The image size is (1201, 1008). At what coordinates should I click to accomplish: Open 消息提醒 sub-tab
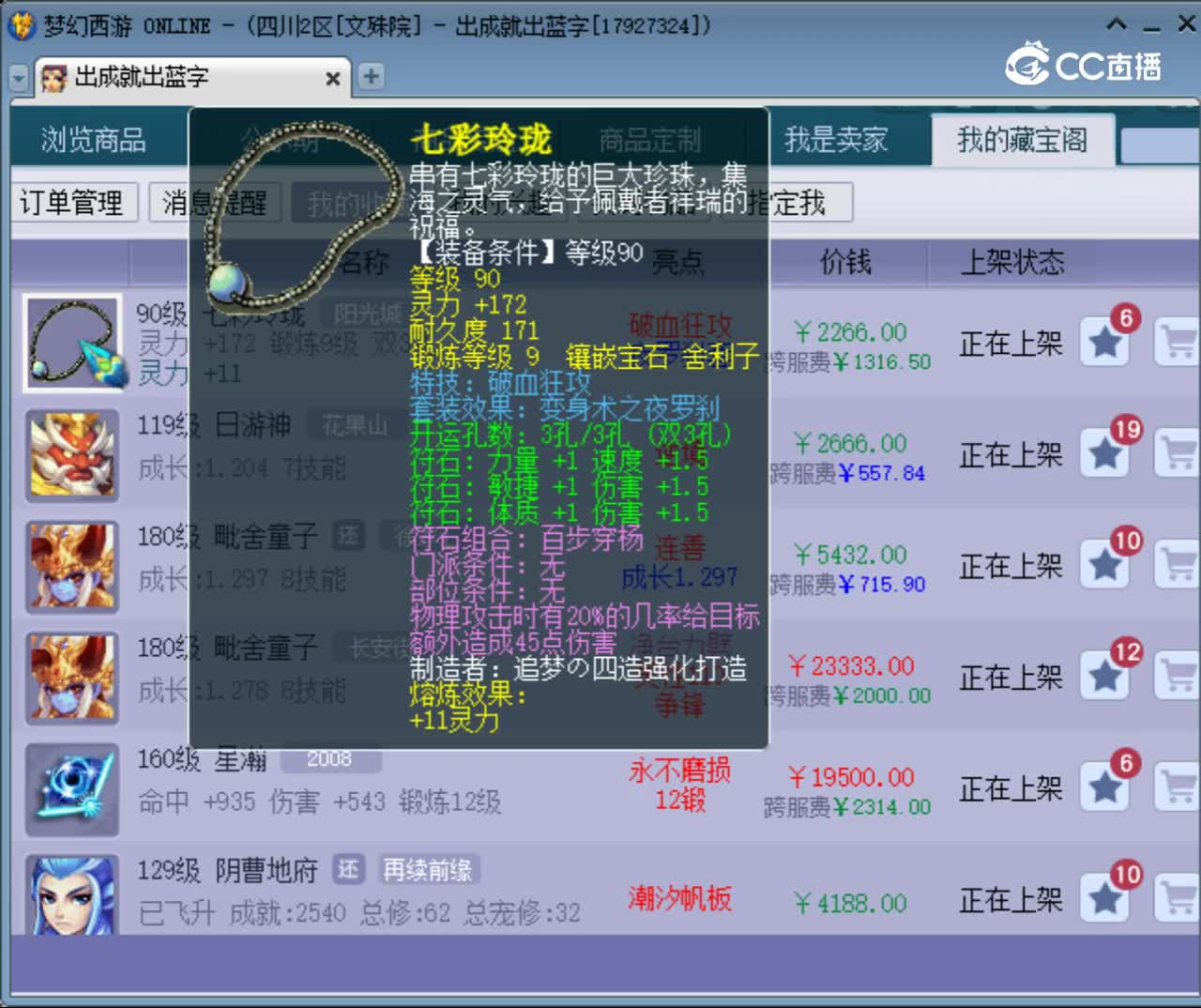point(215,202)
